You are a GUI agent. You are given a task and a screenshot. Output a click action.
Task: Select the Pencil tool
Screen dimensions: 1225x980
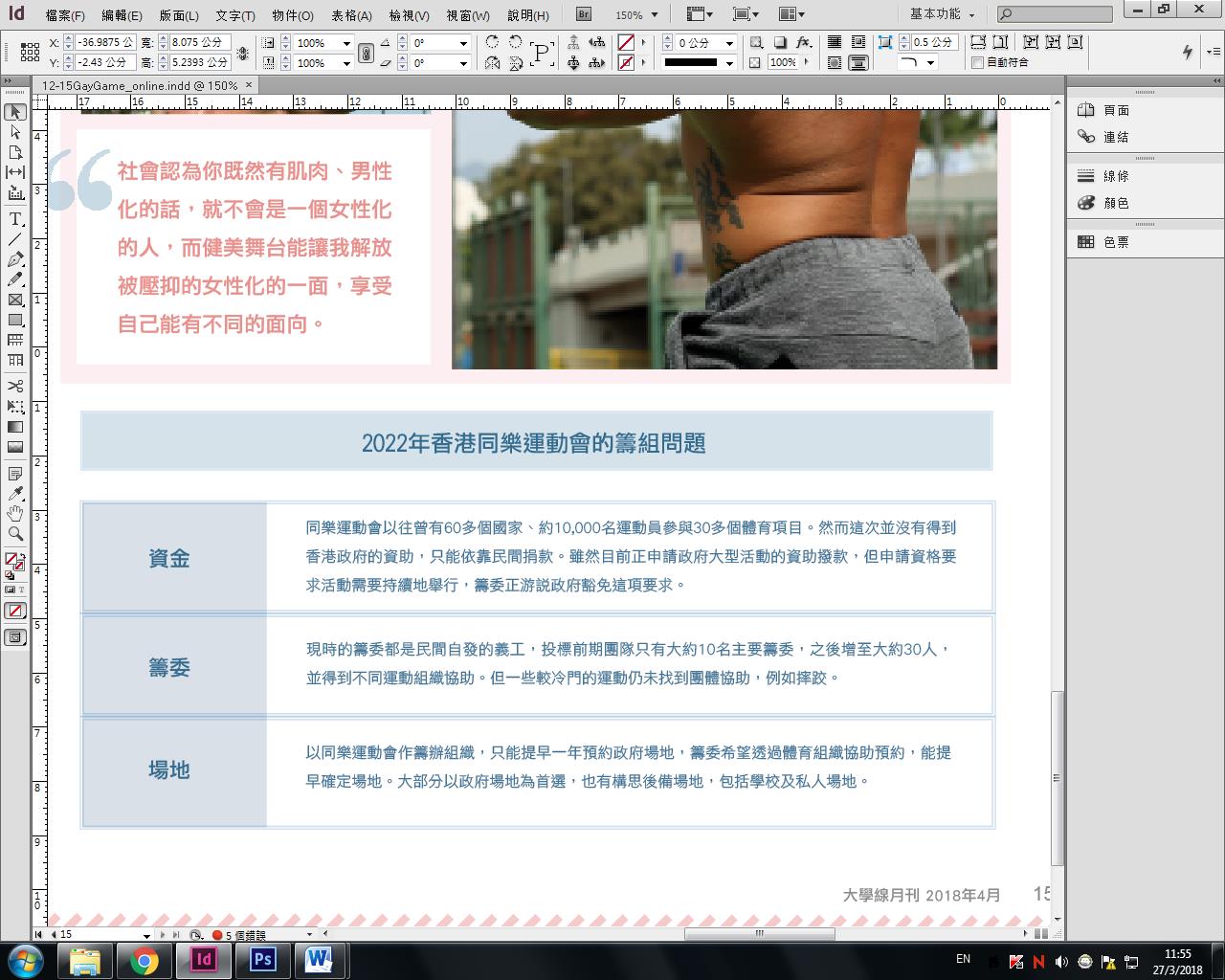(15, 279)
